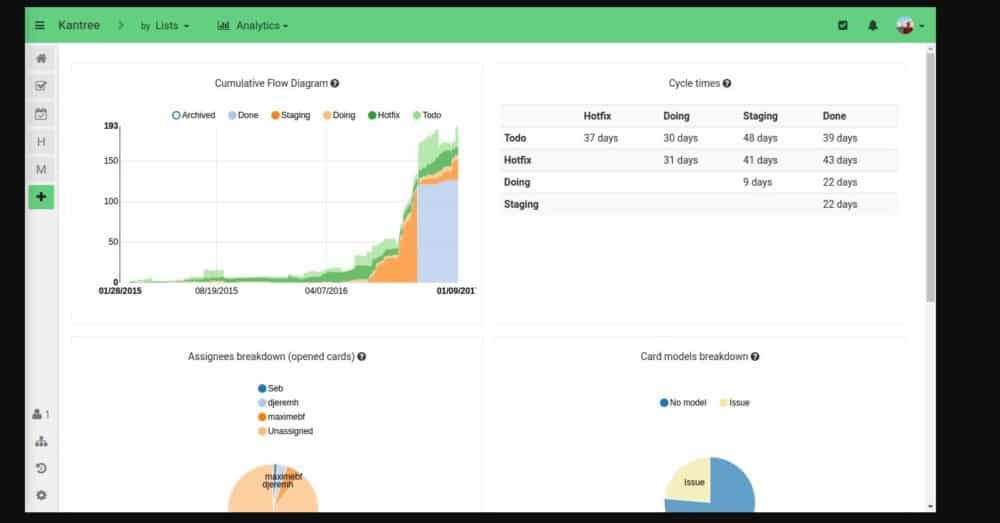
Task: Open the history icon in sidebar
Action: pos(41,468)
